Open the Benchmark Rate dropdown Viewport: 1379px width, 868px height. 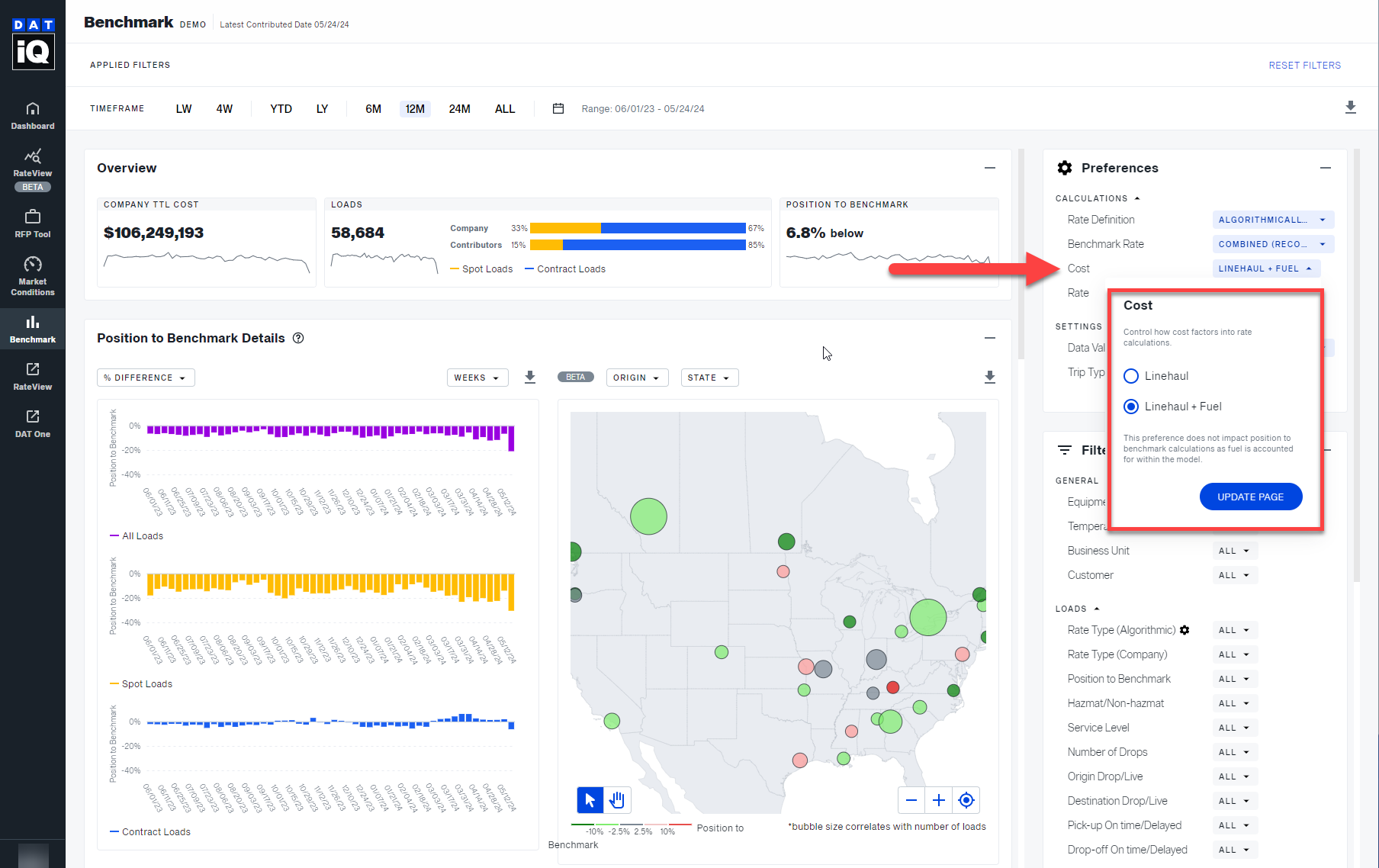1273,244
